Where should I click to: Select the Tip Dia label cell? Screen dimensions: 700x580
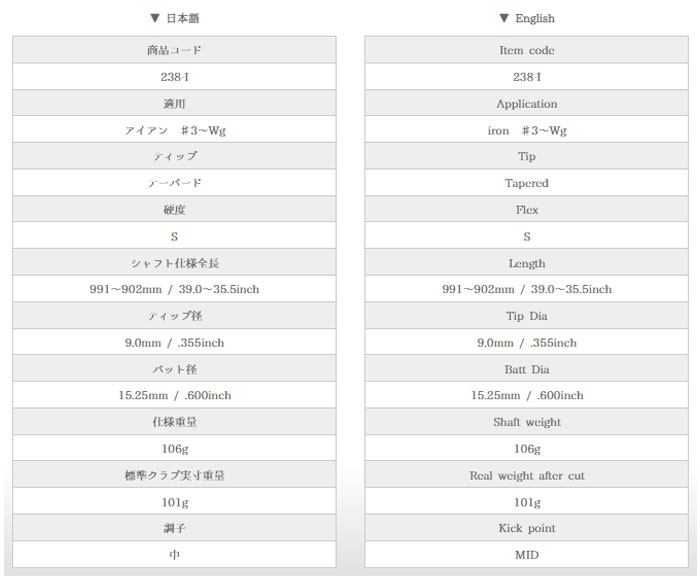pos(526,316)
